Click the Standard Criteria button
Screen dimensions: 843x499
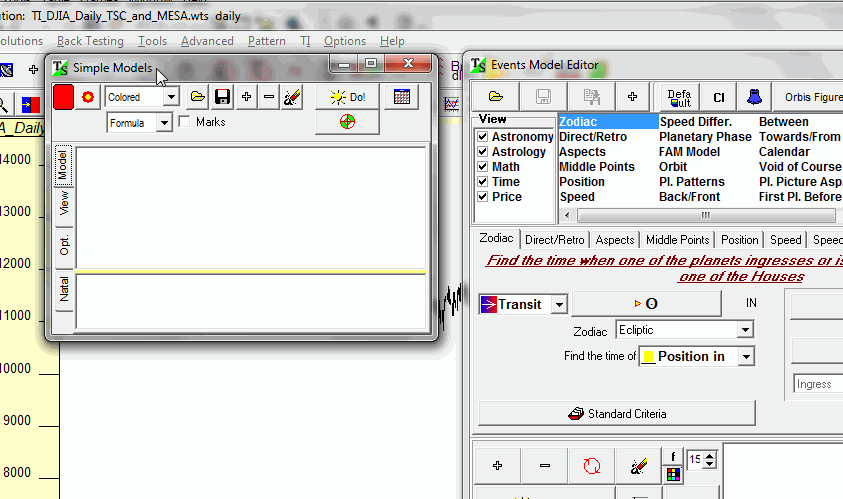616,413
